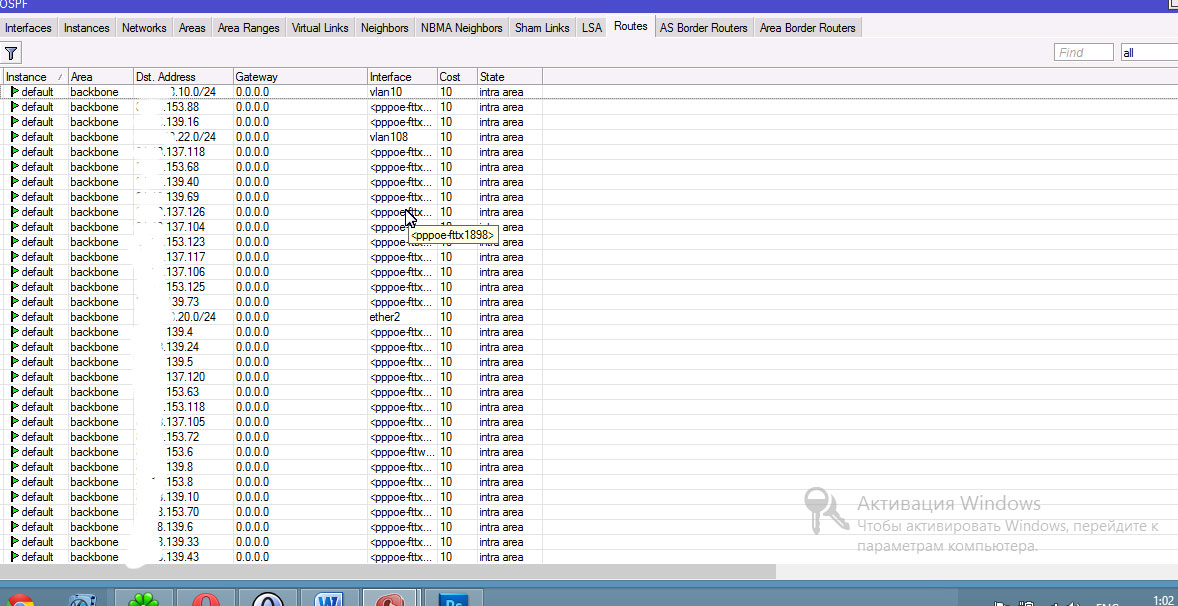The width and height of the screenshot is (1178, 606).
Task: Select the destination address ending in 137.117
Action: [183, 257]
